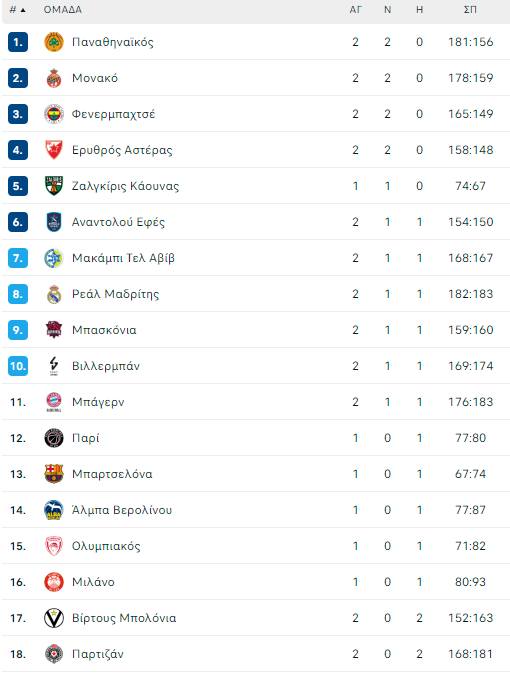The image size is (510, 673).
Task: Sort table by the # rank arrow
Action: tap(23, 10)
